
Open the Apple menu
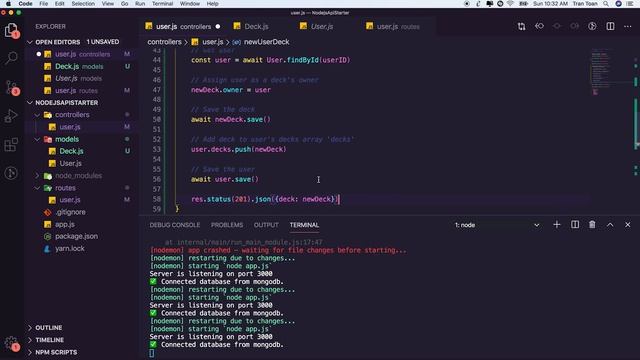click(x=8, y=4)
